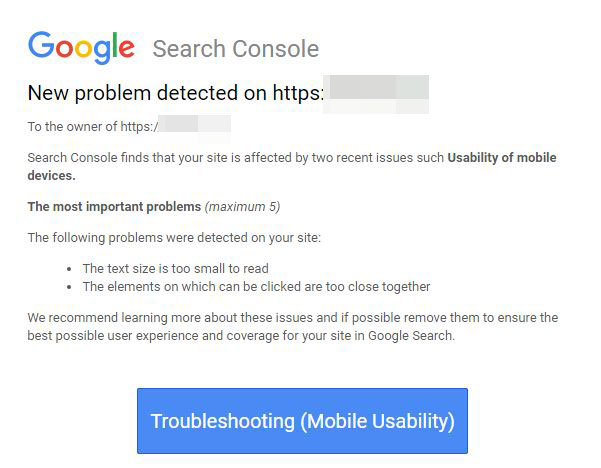Click the bullet before 'The elements' item
This screenshot has width=601, height=468.
[x=68, y=287]
